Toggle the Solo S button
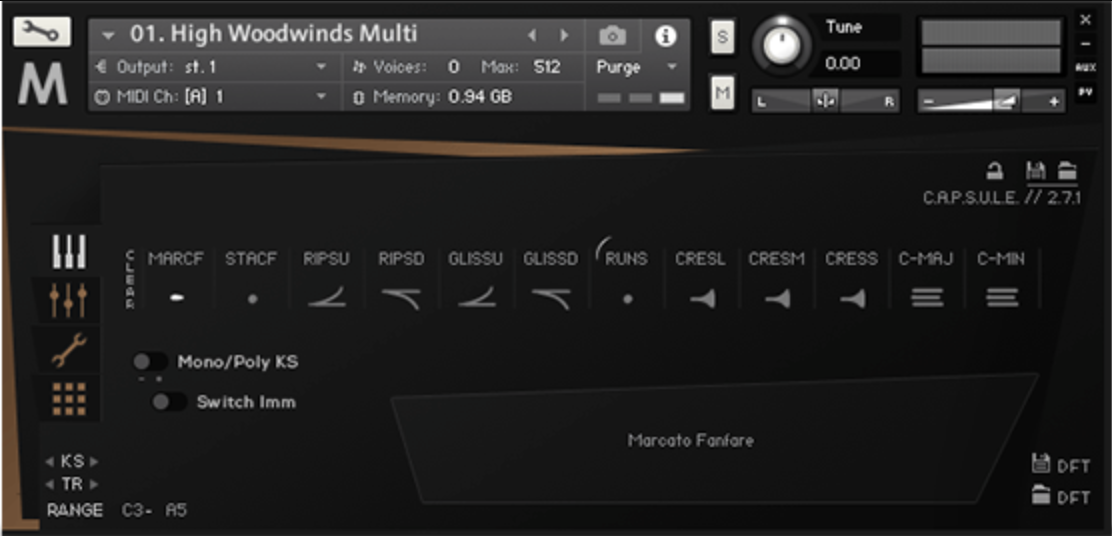 pyautogui.click(x=722, y=38)
